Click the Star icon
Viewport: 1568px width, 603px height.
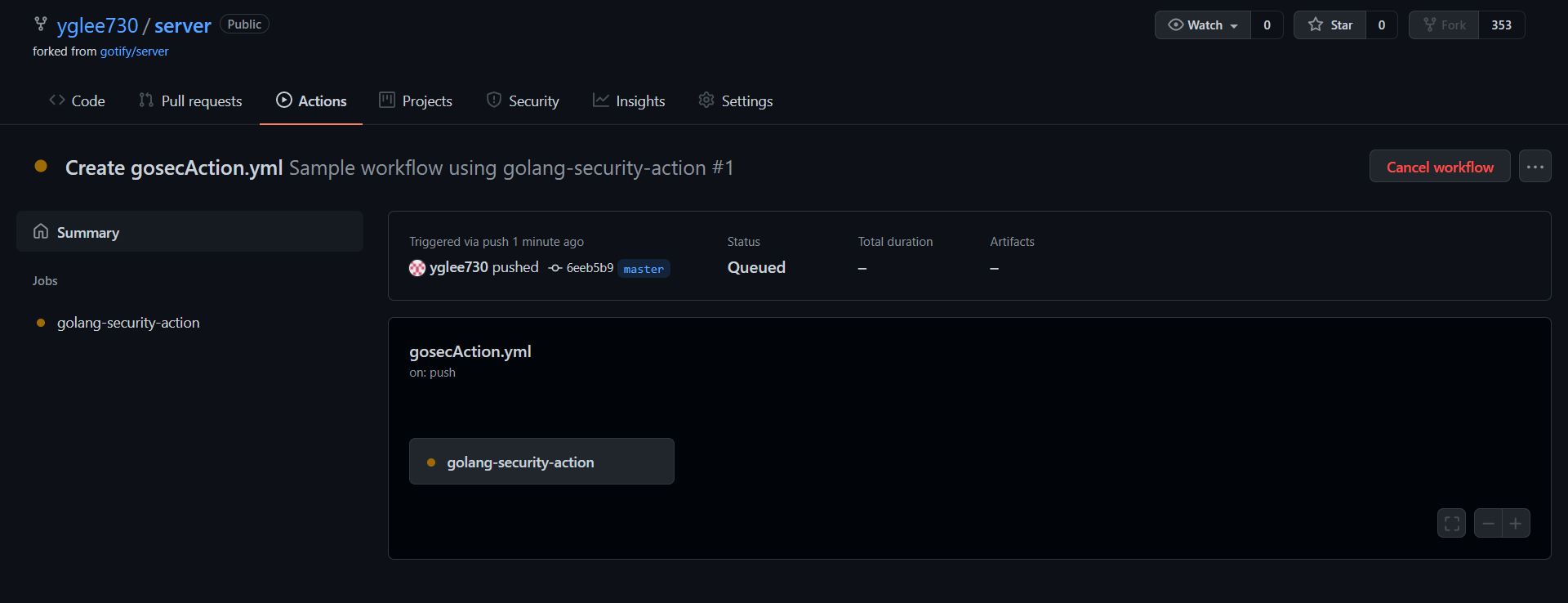pos(1316,25)
